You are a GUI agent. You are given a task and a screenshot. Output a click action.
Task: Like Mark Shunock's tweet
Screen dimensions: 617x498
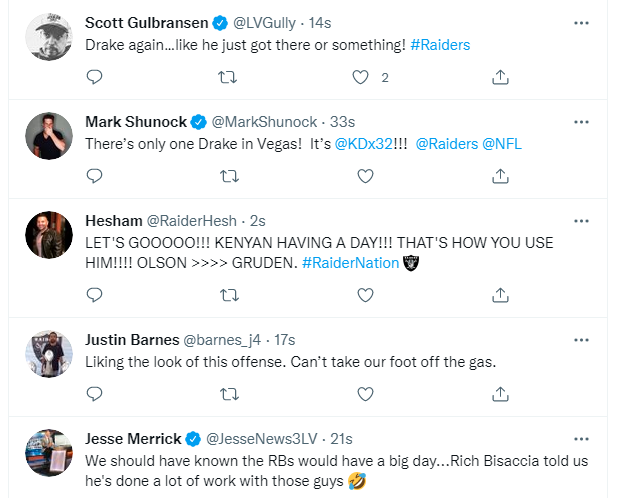click(365, 176)
